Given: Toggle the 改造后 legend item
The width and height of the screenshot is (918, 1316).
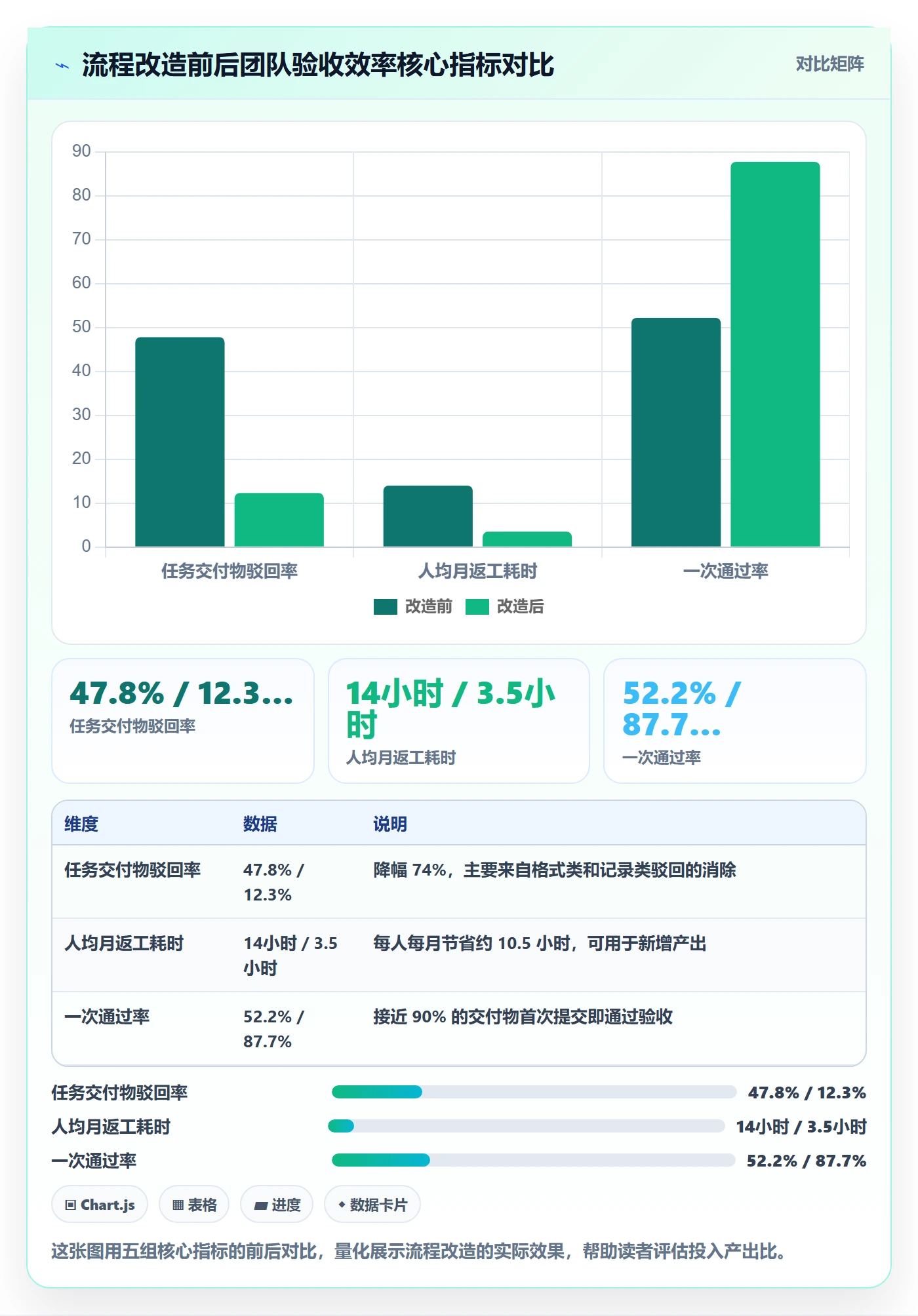Looking at the screenshot, I should 505,606.
